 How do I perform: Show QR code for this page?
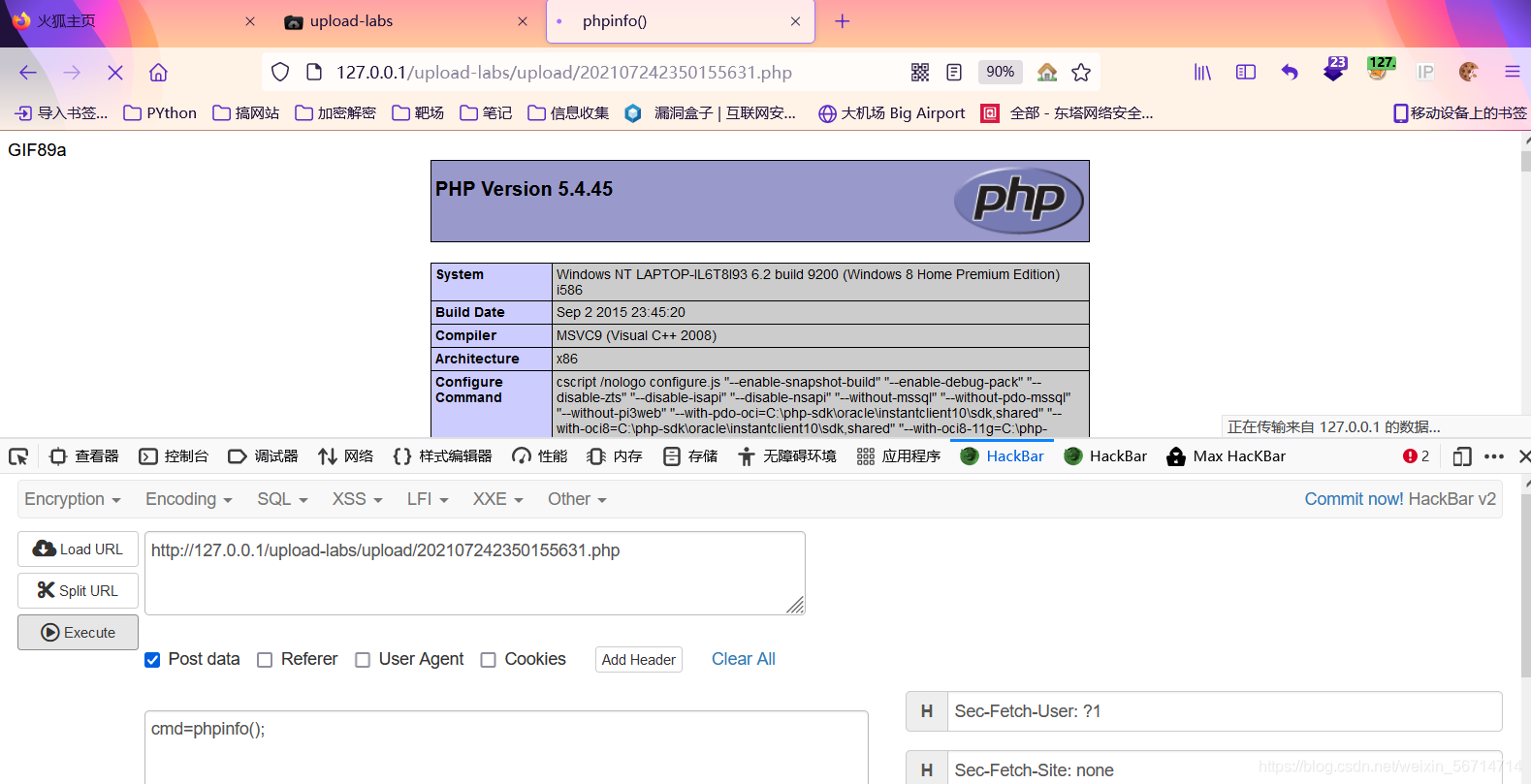(920, 72)
